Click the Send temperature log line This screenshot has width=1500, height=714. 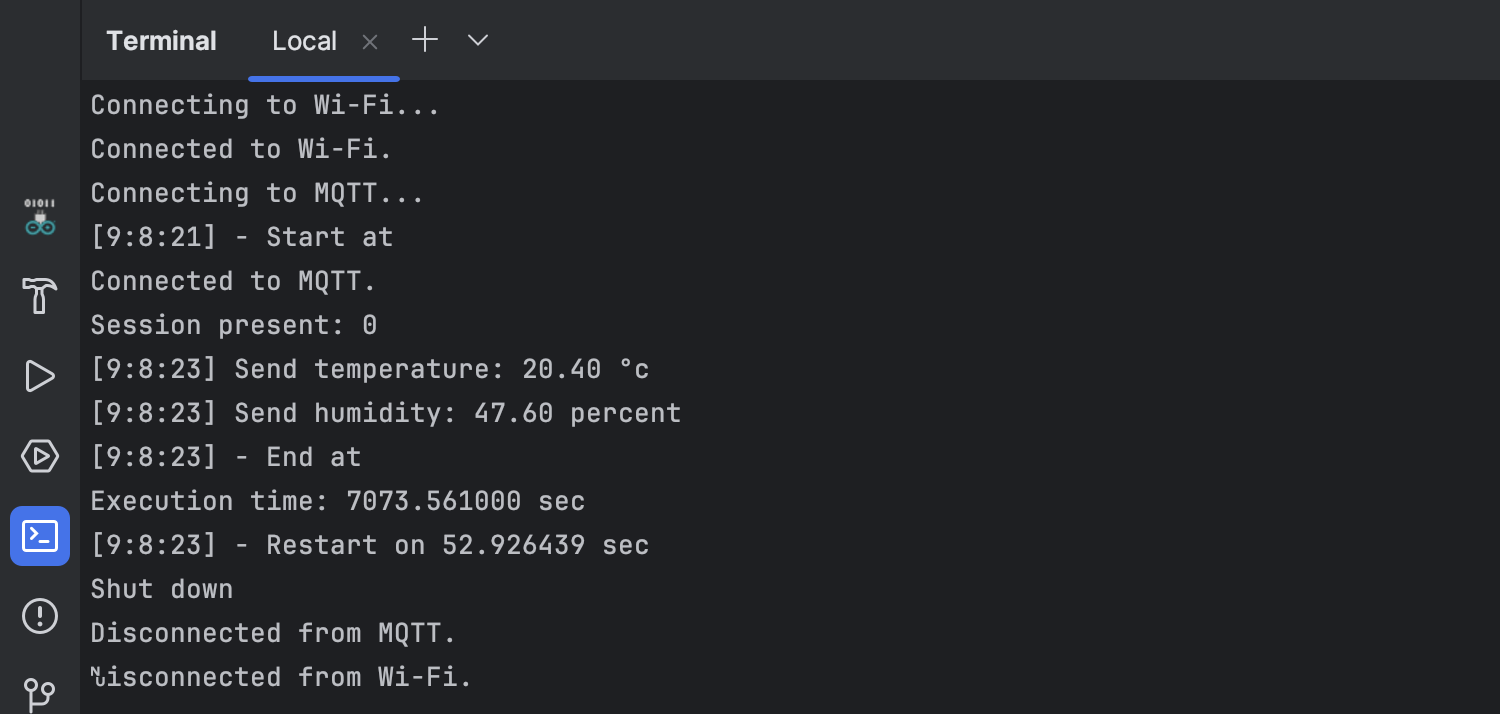coord(369,369)
